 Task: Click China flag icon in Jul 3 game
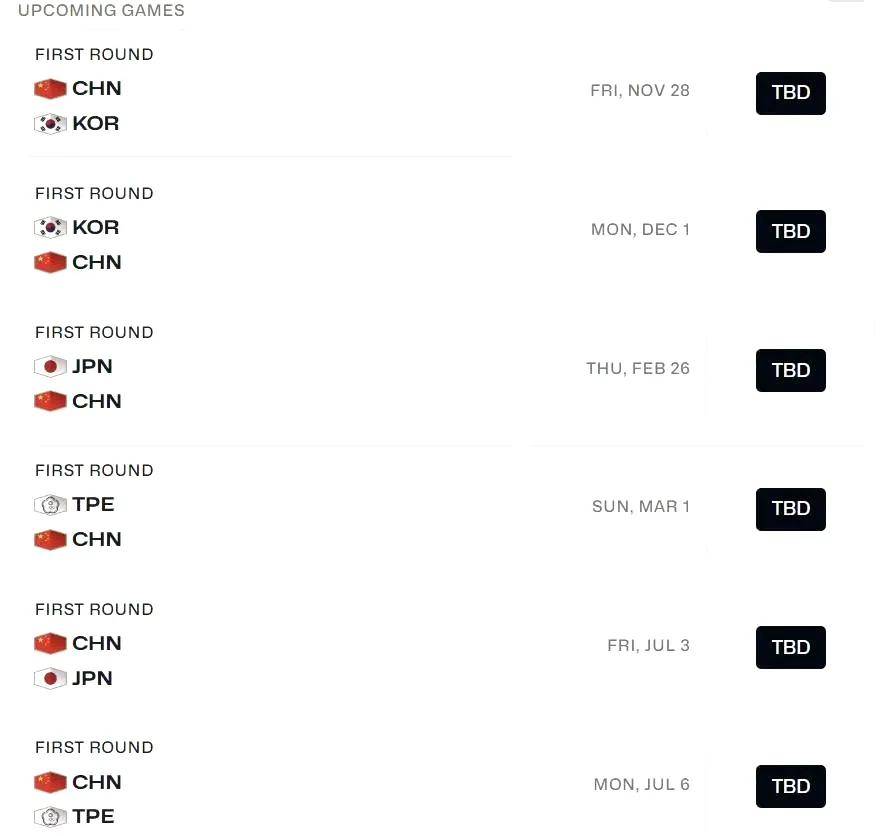pyautogui.click(x=50, y=644)
